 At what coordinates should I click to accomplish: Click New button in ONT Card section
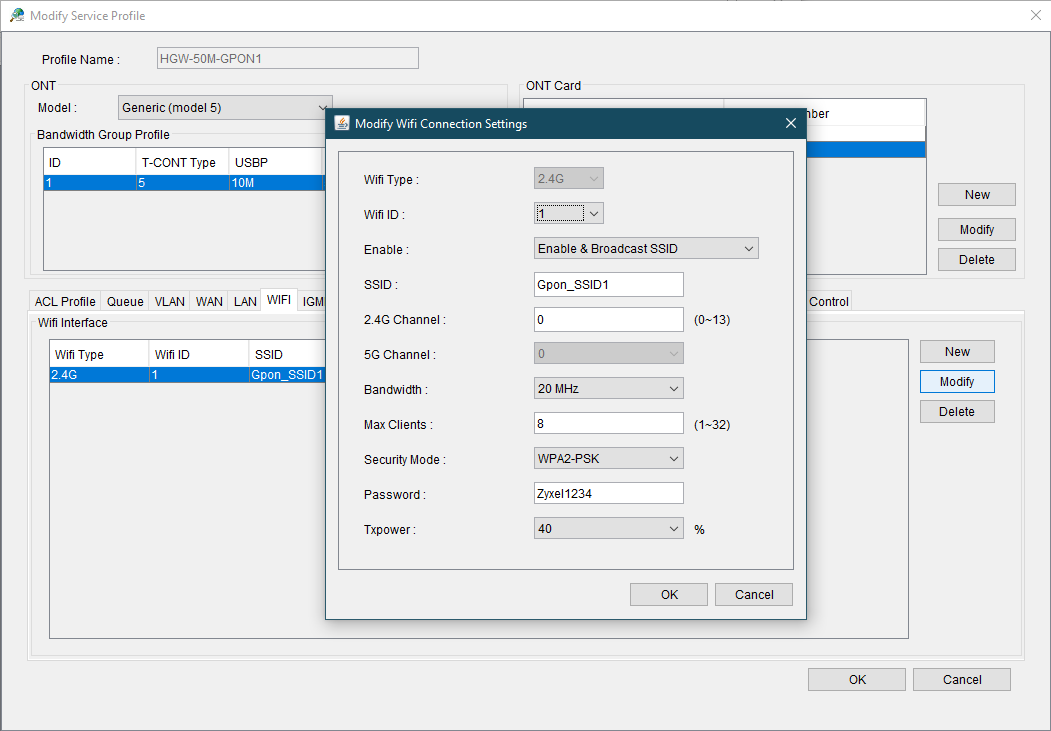coord(977,194)
